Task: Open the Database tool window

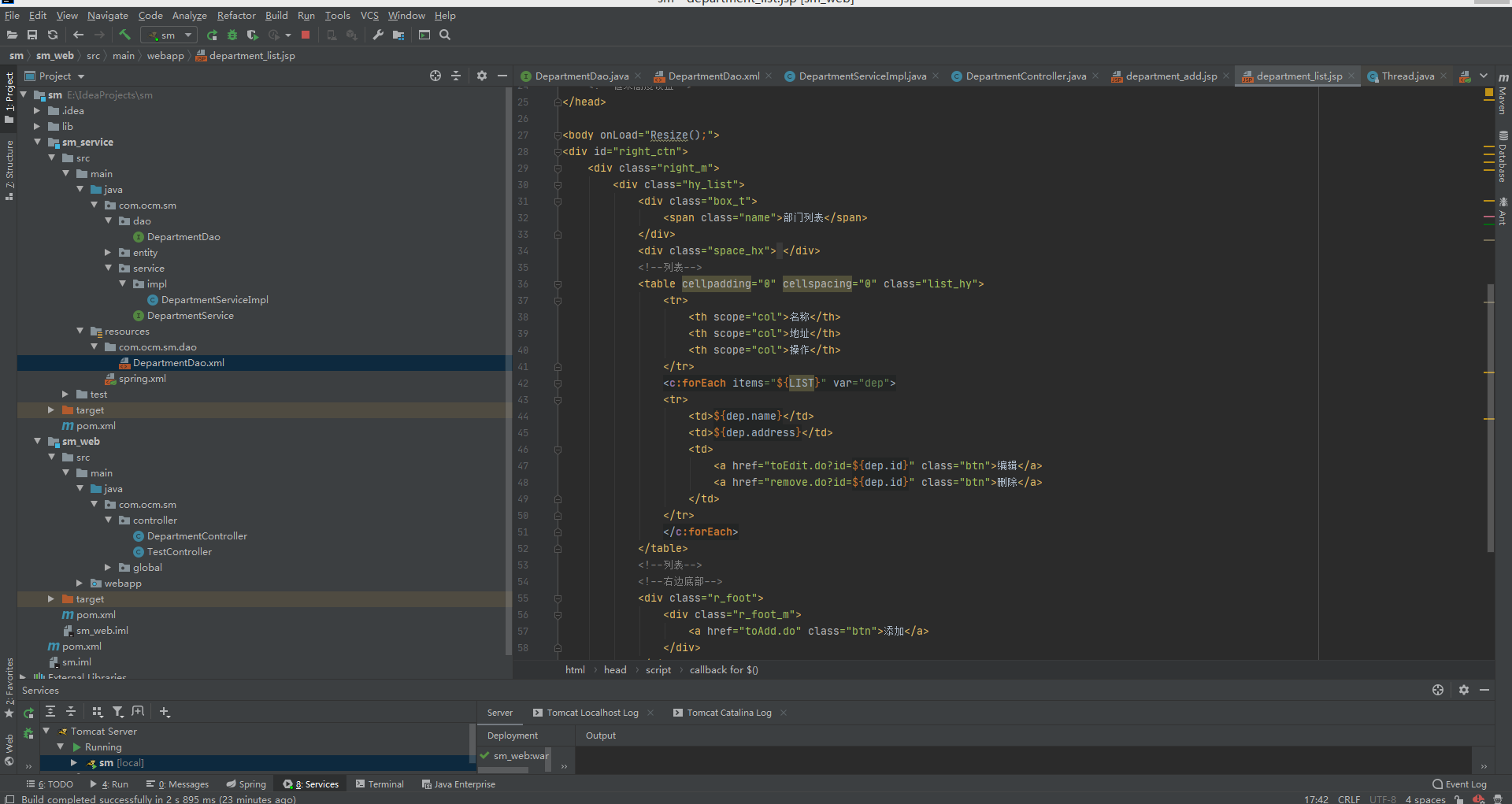Action: tap(1503, 157)
